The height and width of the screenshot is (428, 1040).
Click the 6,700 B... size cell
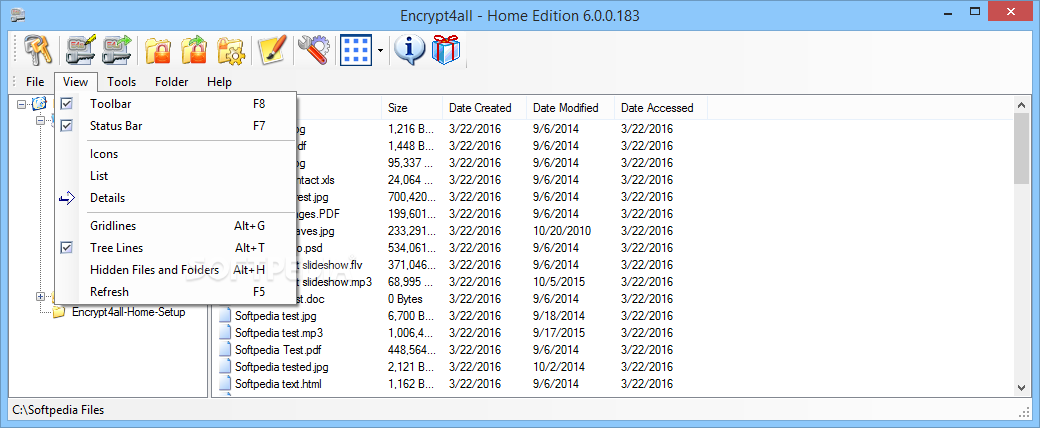411,316
